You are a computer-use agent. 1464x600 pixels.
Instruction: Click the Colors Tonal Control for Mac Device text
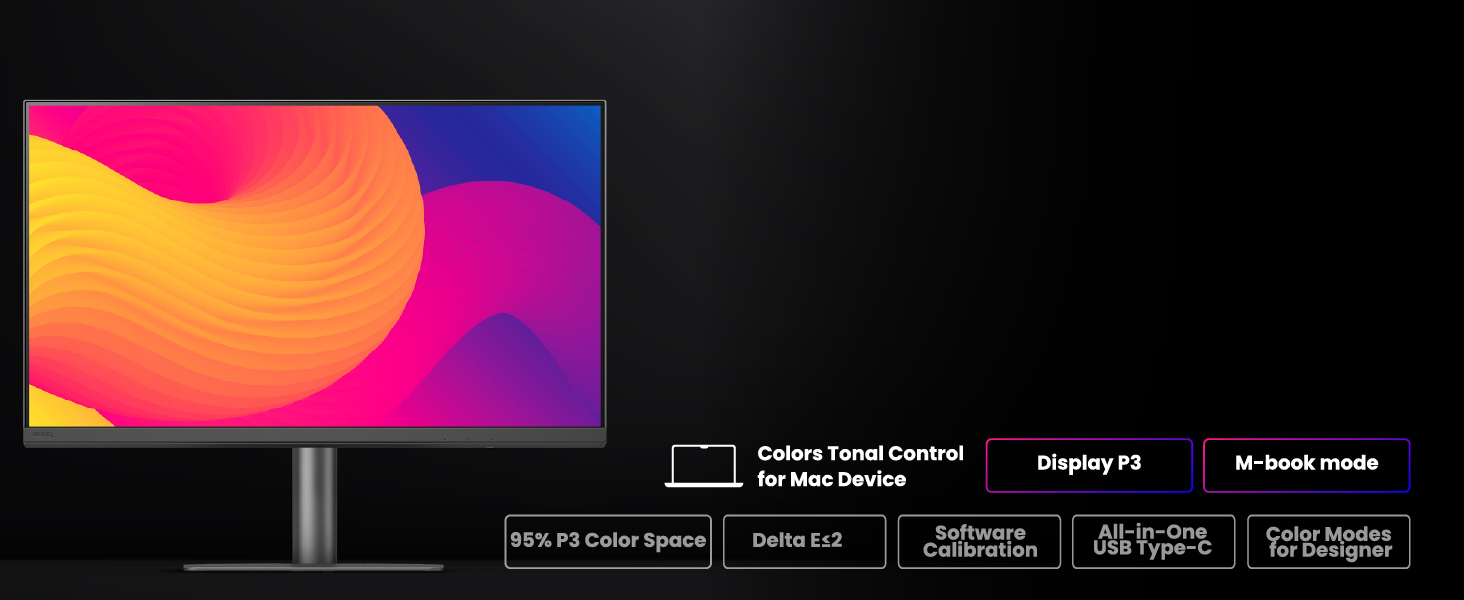(860, 466)
